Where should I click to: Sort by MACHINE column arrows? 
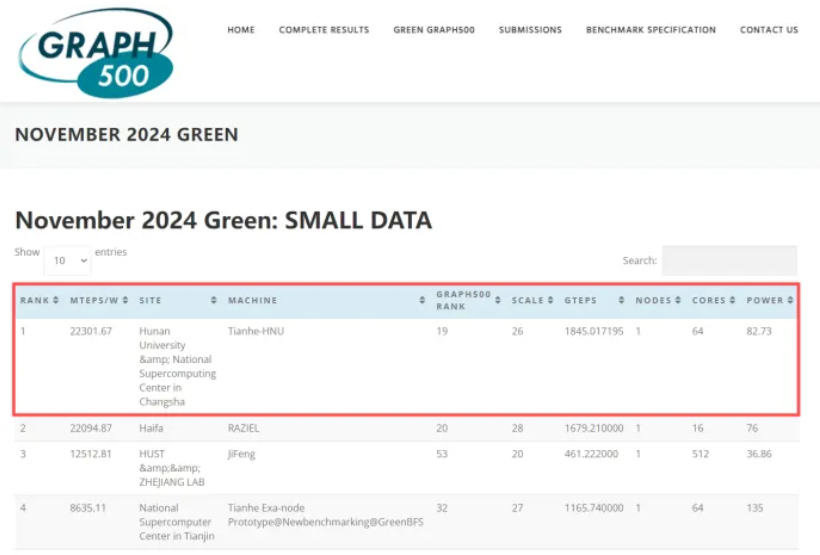coord(422,300)
